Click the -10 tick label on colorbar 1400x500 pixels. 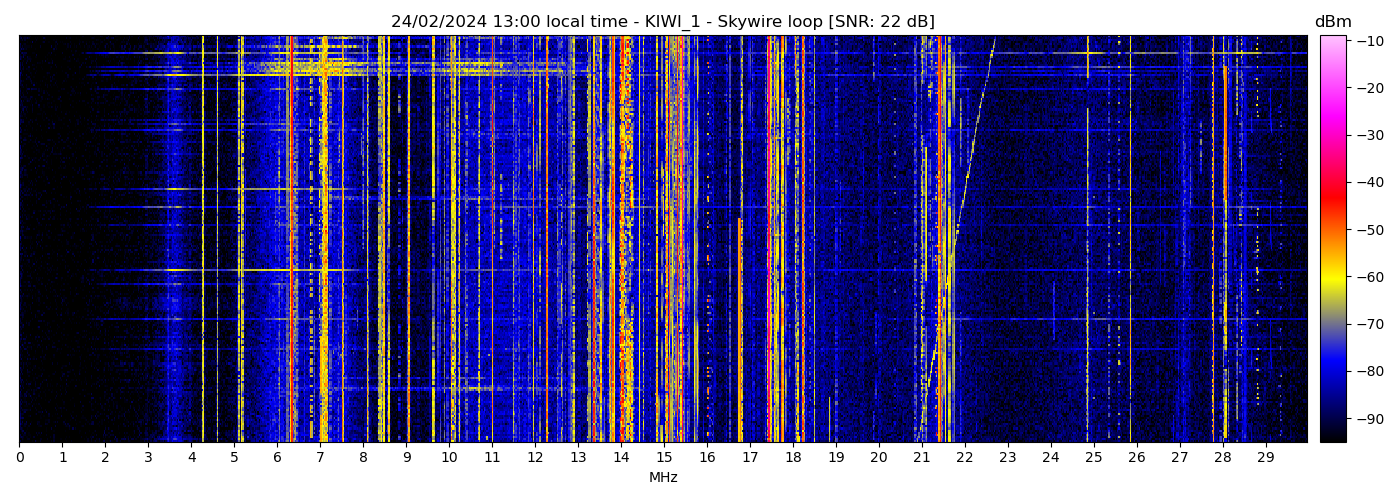point(1368,41)
